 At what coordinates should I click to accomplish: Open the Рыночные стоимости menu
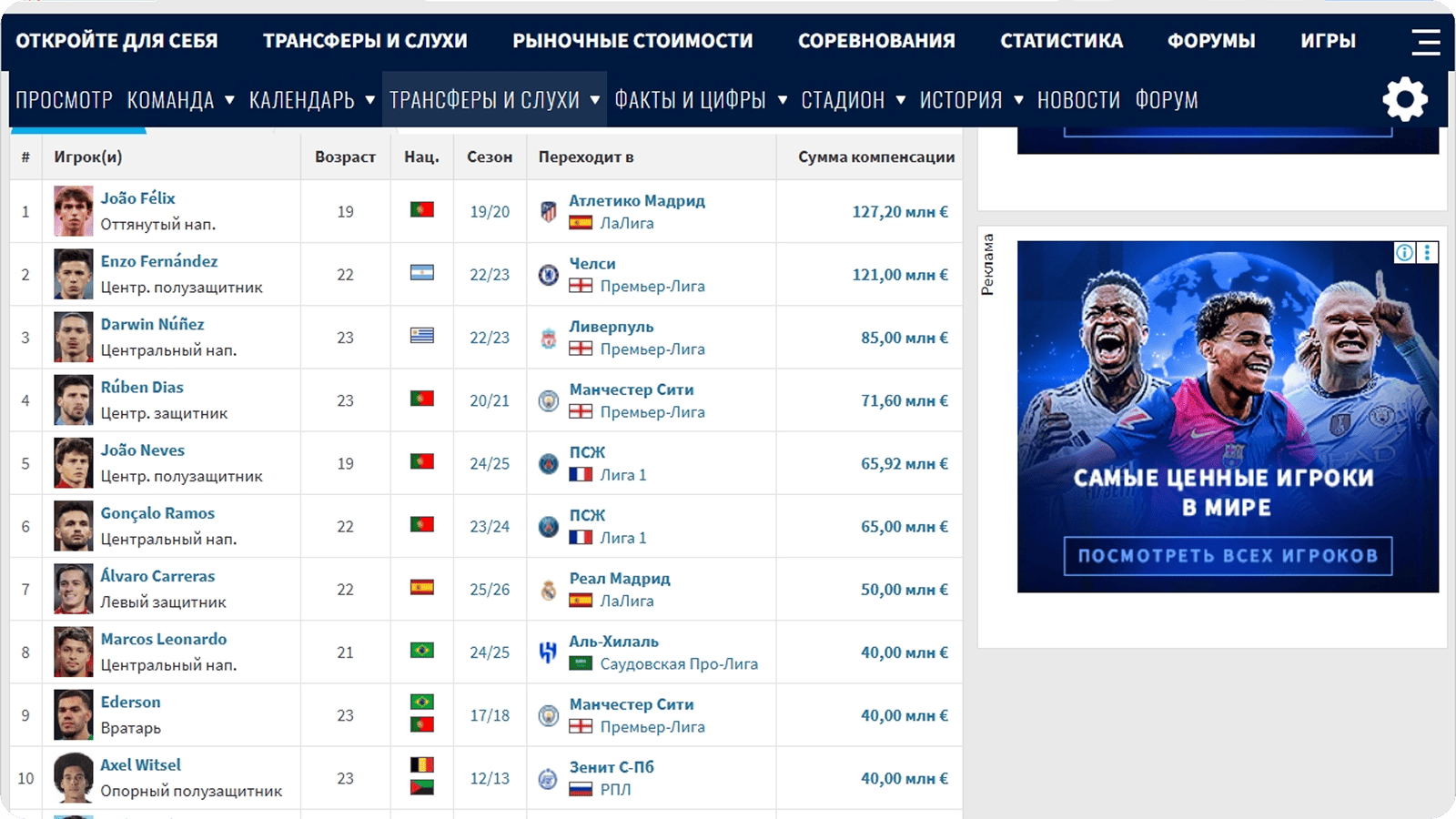click(632, 41)
